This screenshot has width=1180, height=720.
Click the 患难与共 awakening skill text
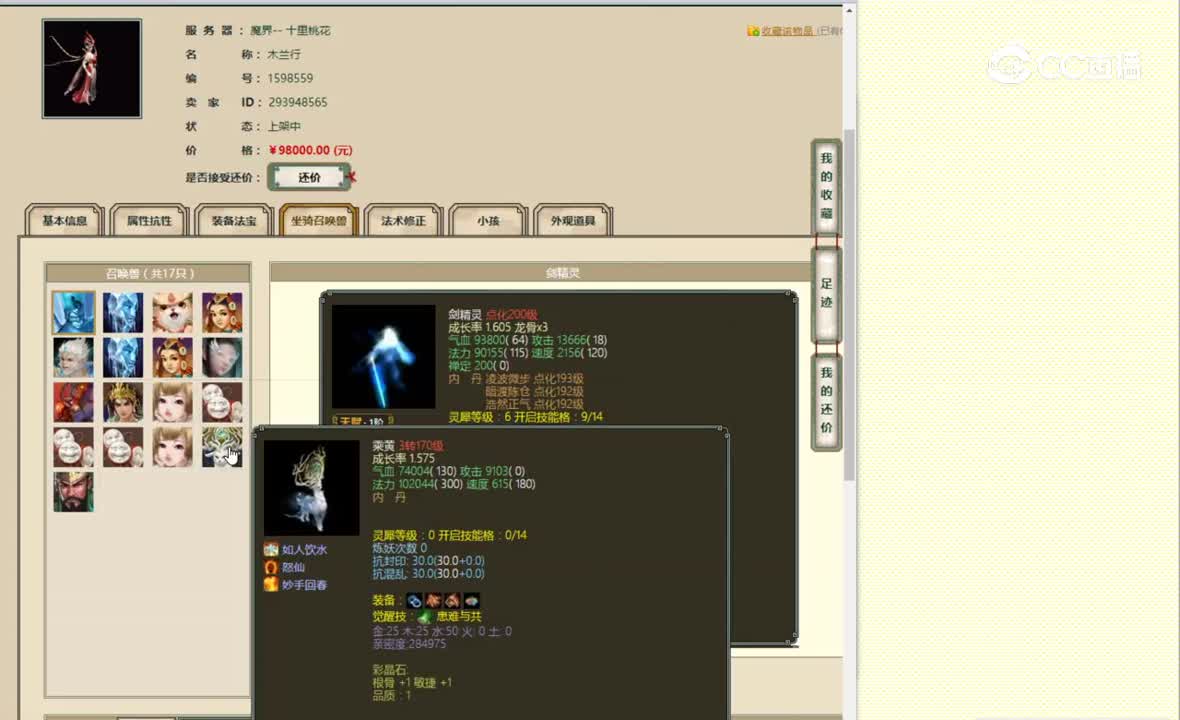pos(458,617)
